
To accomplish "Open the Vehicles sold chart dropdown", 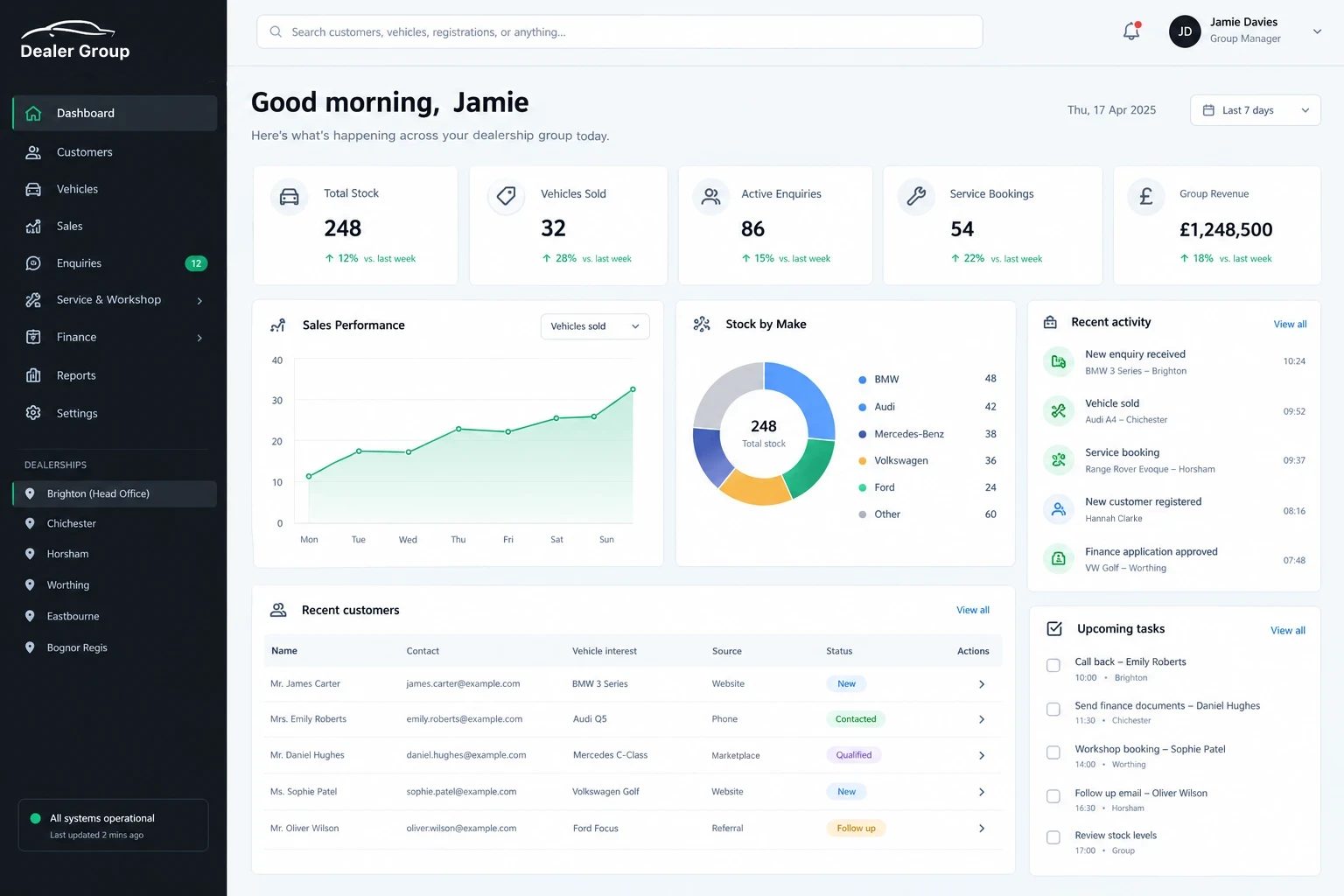I will click(595, 326).
